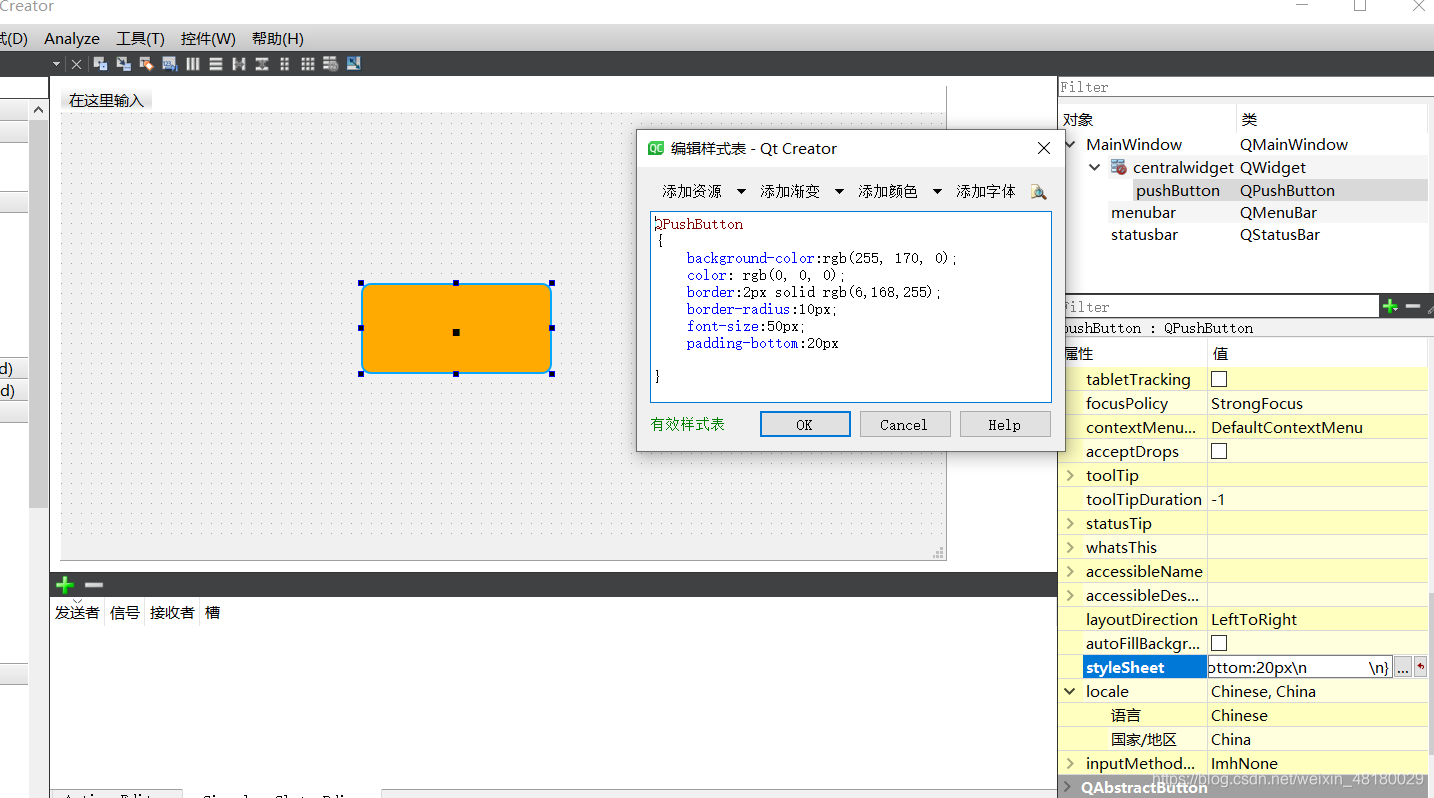Click Cancel in the style sheet dialog
Image resolution: width=1434 pixels, height=798 pixels.
pos(904,424)
